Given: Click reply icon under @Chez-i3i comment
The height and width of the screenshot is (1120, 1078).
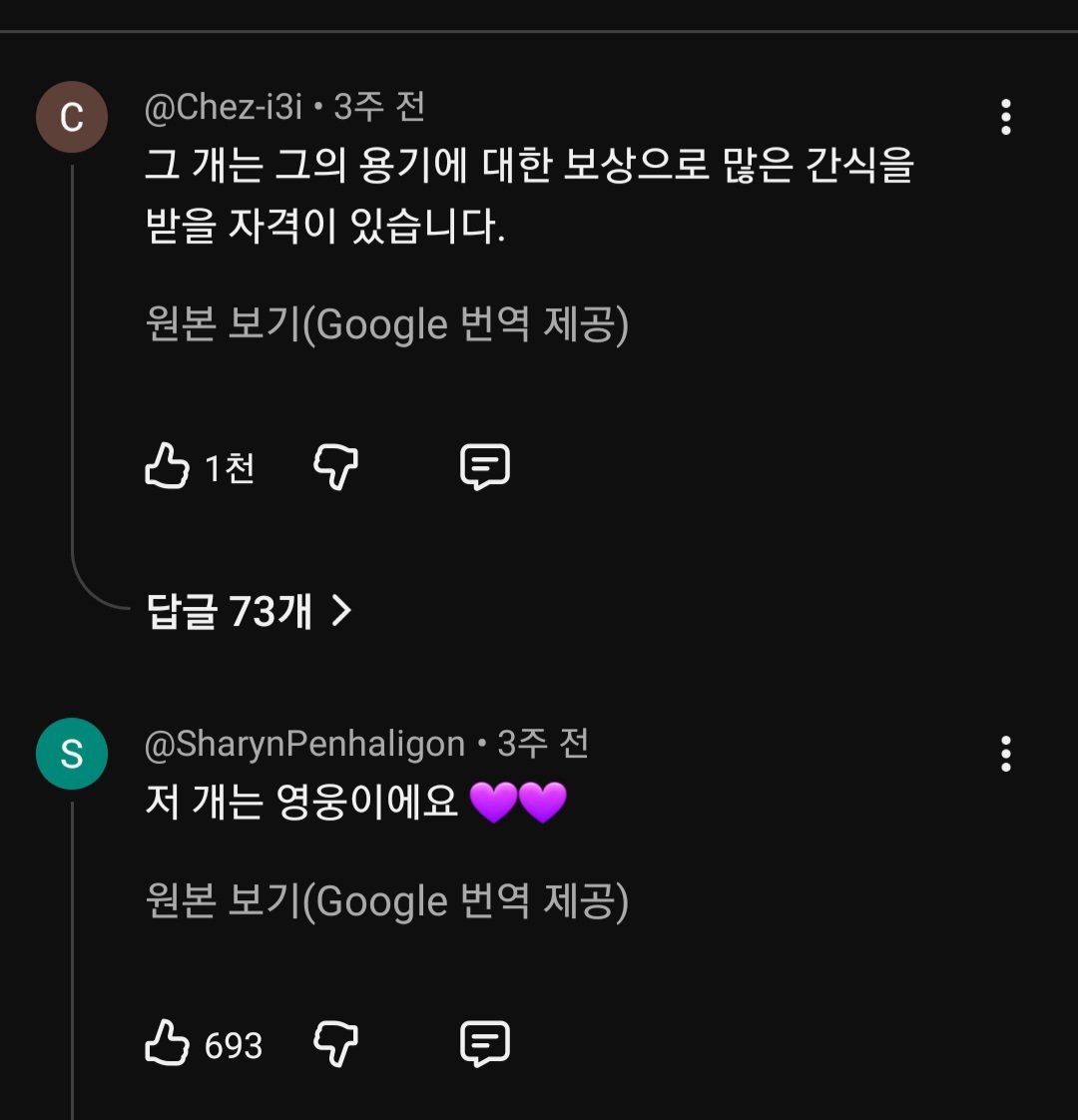Looking at the screenshot, I should pos(485,467).
